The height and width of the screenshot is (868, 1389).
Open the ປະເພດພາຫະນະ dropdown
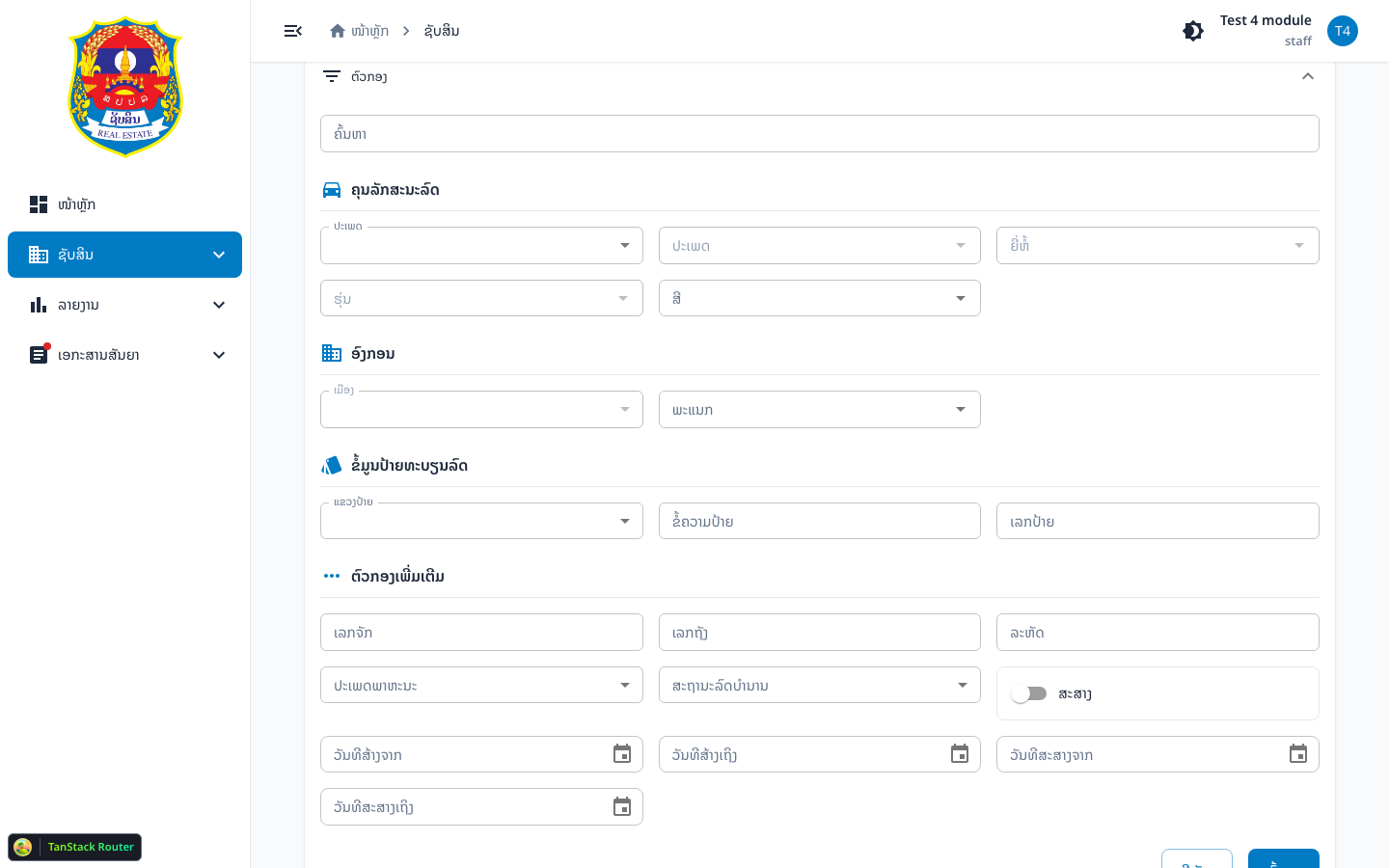pyautogui.click(x=481, y=686)
